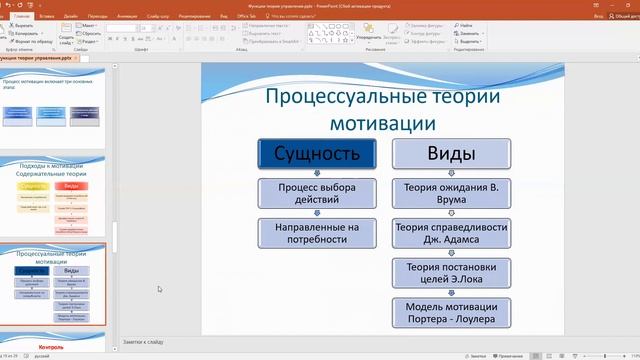Viewport: 640px width, 360px height.
Task: Open the Слайд-шоу ribbon tab
Action: 158,16
